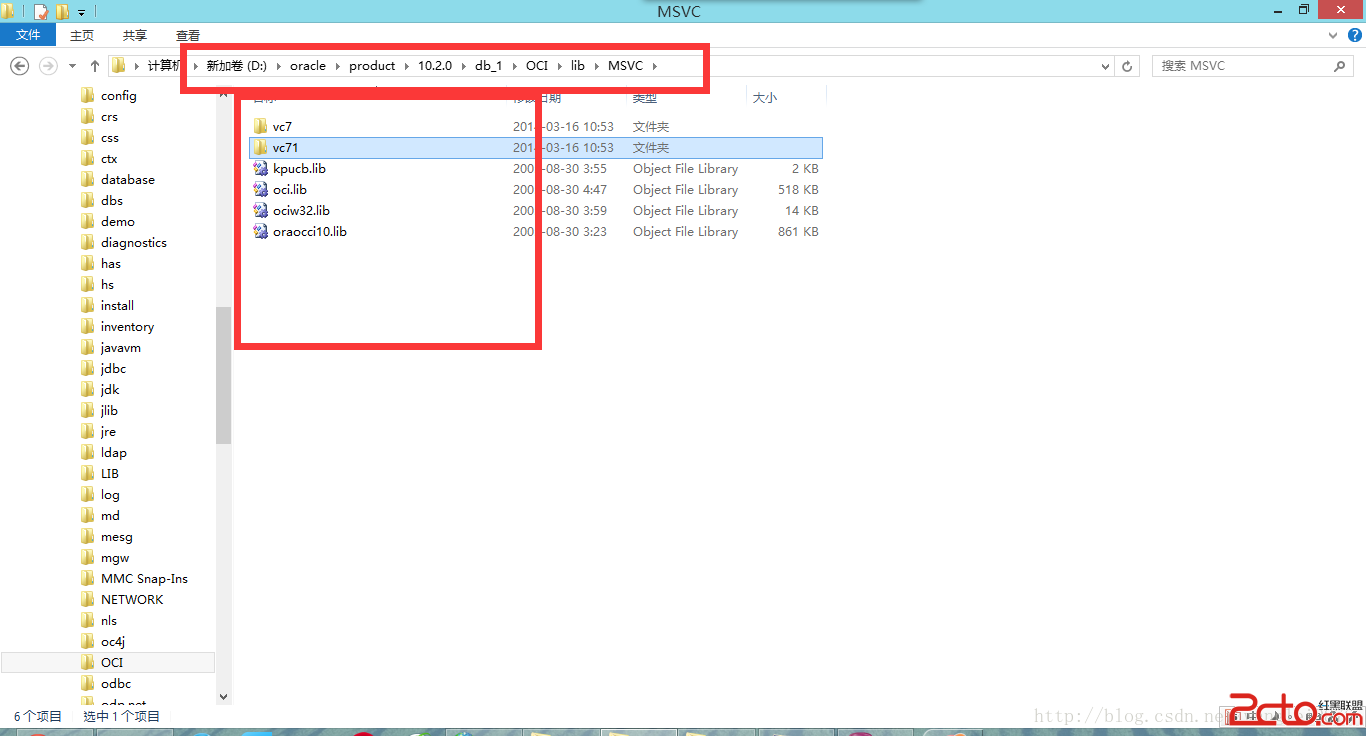Open the 文件 ribbon tab
This screenshot has width=1366, height=736.
coord(28,35)
